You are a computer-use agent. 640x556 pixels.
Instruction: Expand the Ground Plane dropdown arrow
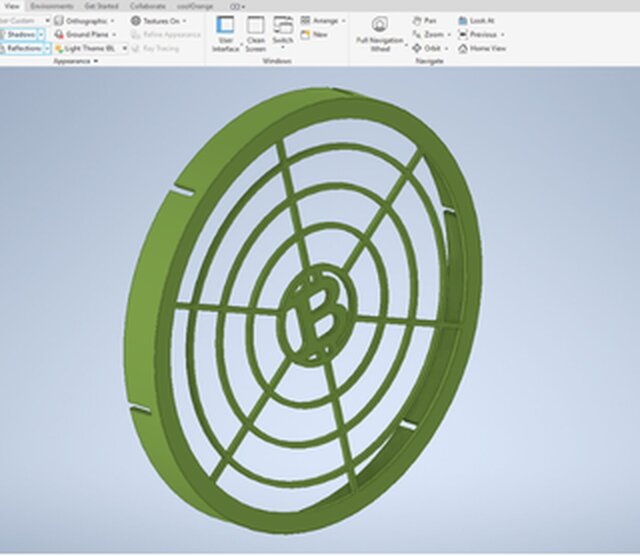[114, 35]
